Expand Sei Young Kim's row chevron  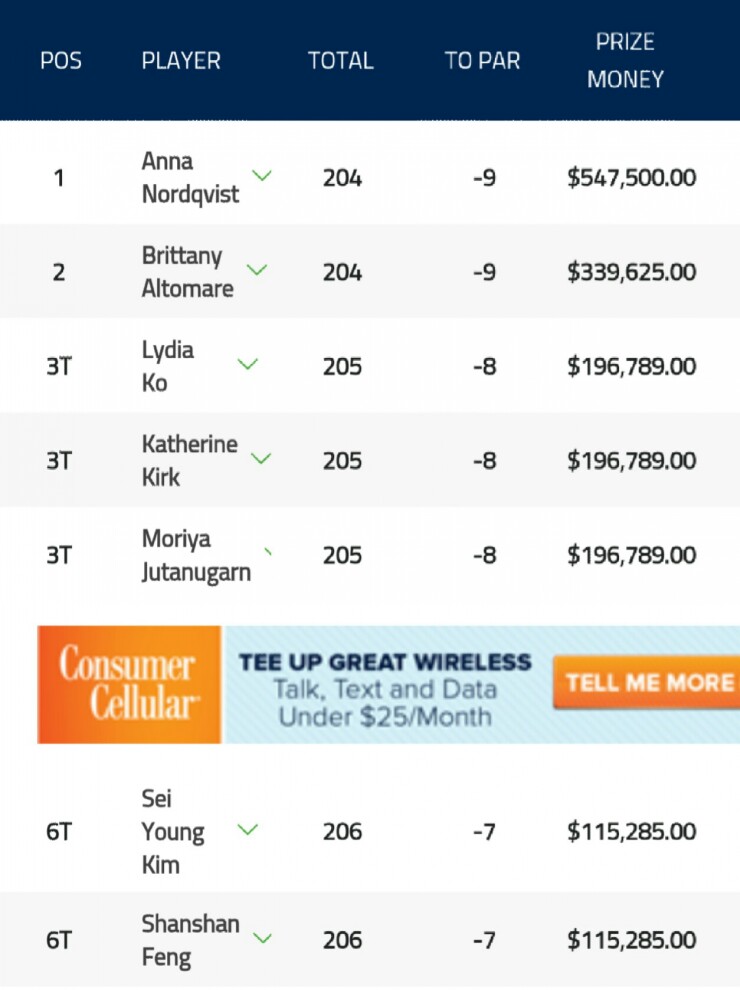[x=248, y=829]
